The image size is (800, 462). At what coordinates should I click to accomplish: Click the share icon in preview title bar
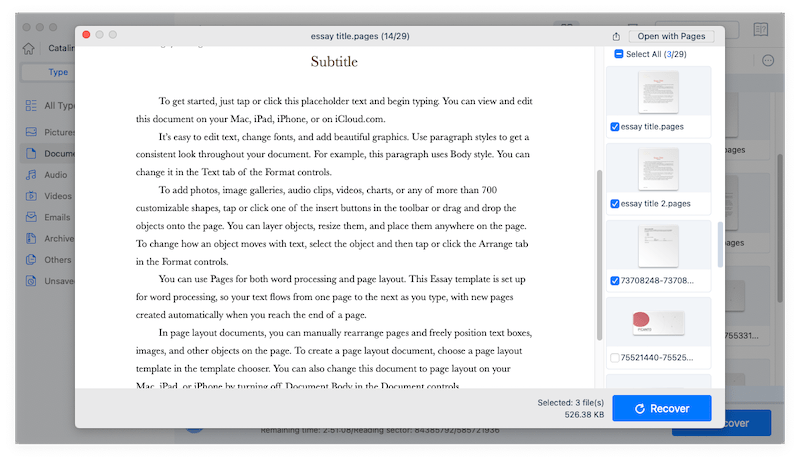point(616,36)
